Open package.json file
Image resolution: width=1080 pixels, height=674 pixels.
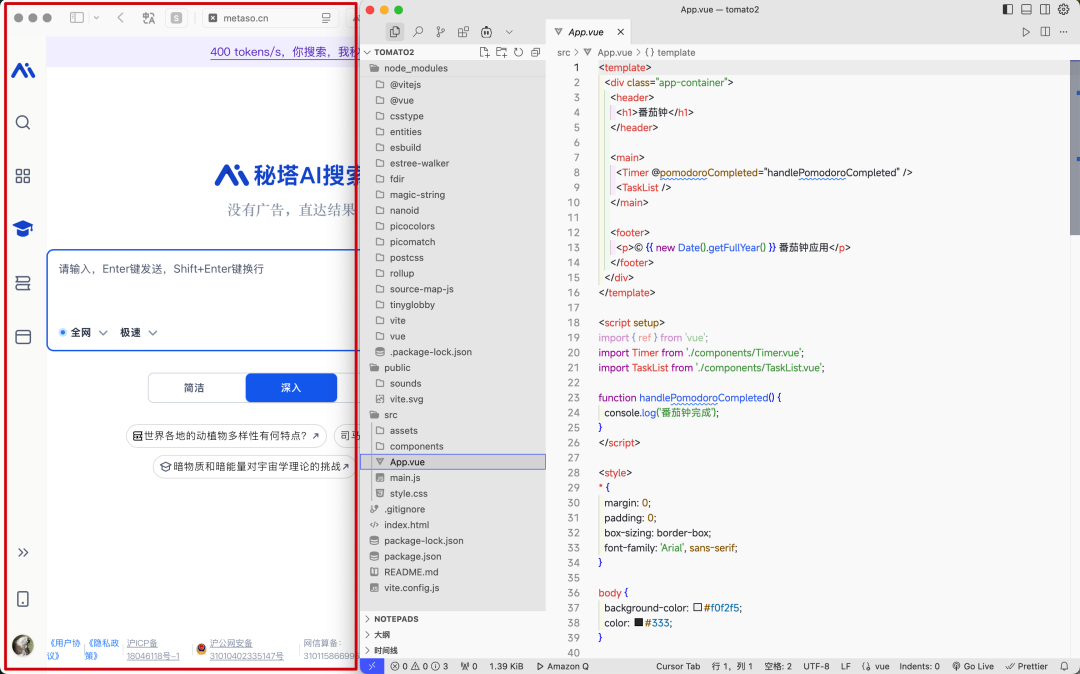click(x=453, y=556)
